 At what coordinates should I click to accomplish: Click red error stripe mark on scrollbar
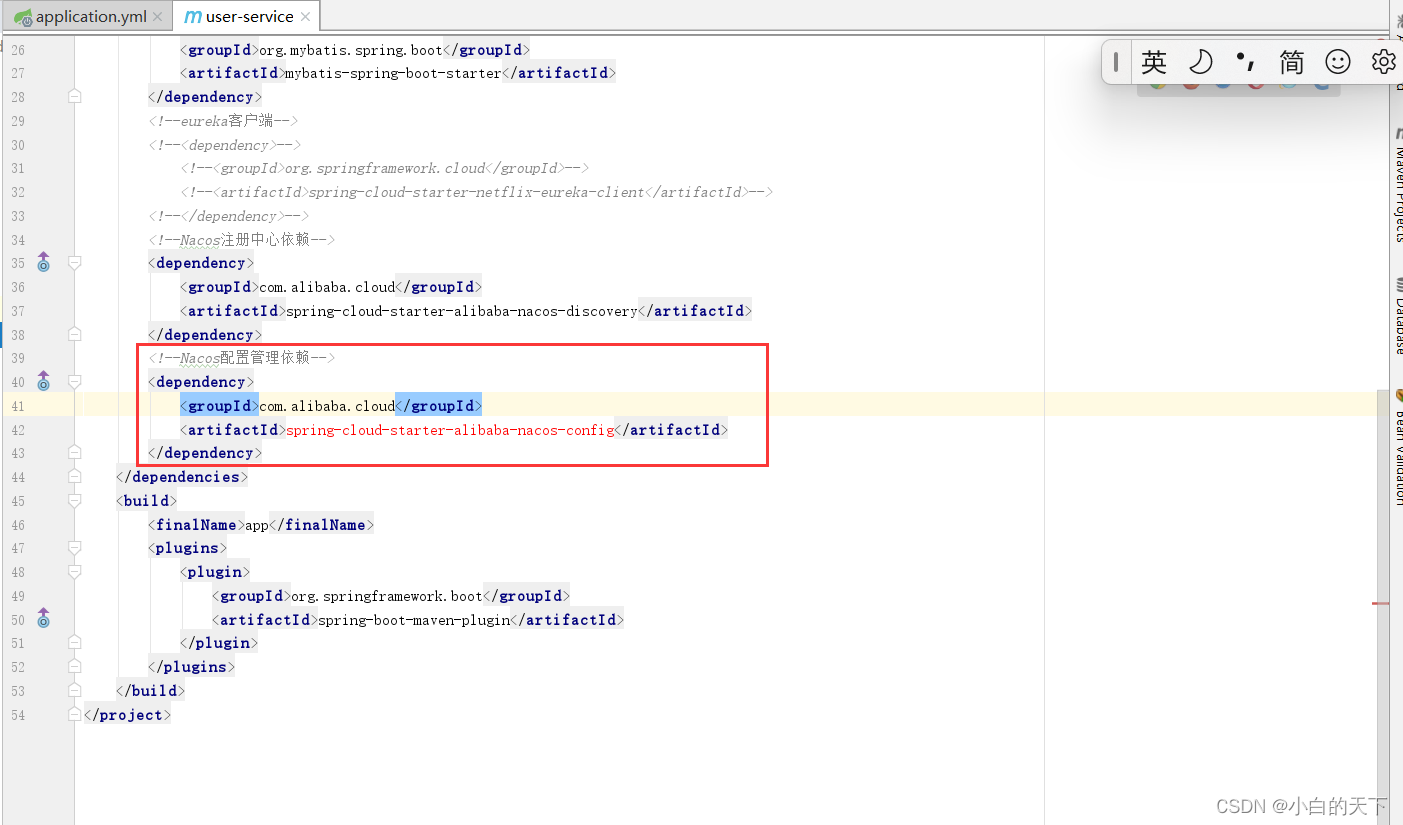click(x=1381, y=603)
